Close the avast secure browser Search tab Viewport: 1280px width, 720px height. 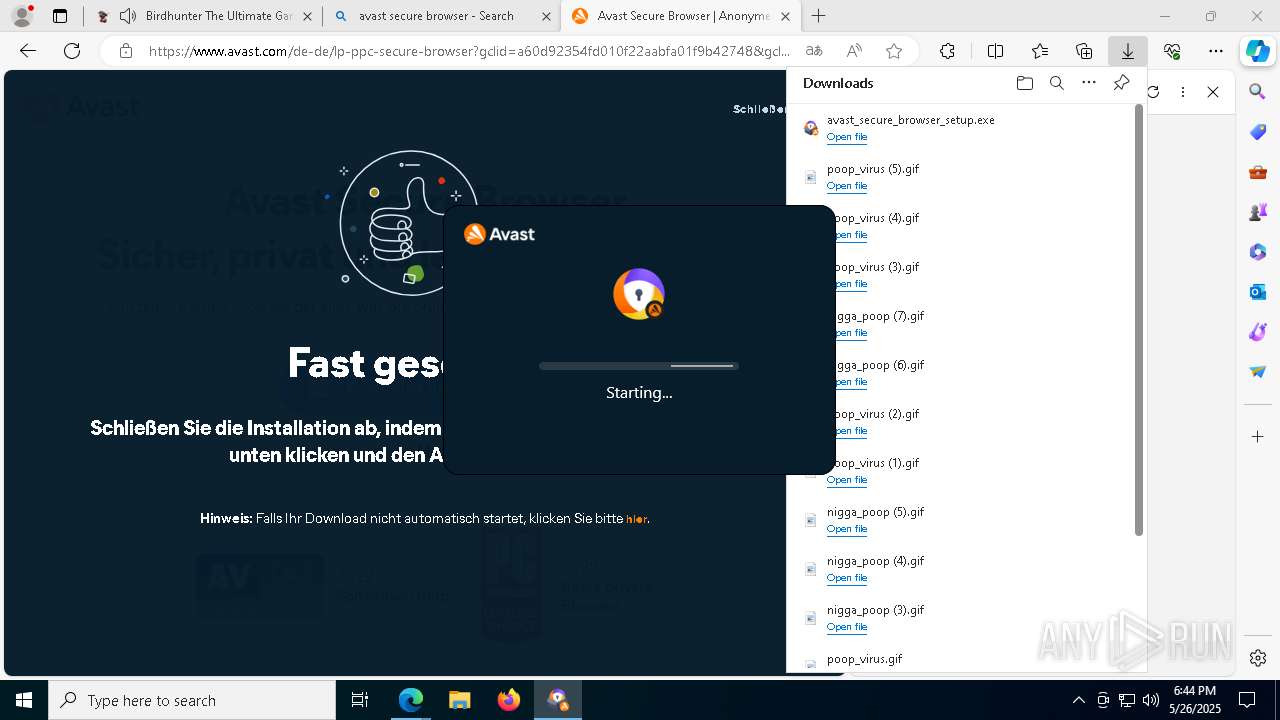pyautogui.click(x=546, y=16)
